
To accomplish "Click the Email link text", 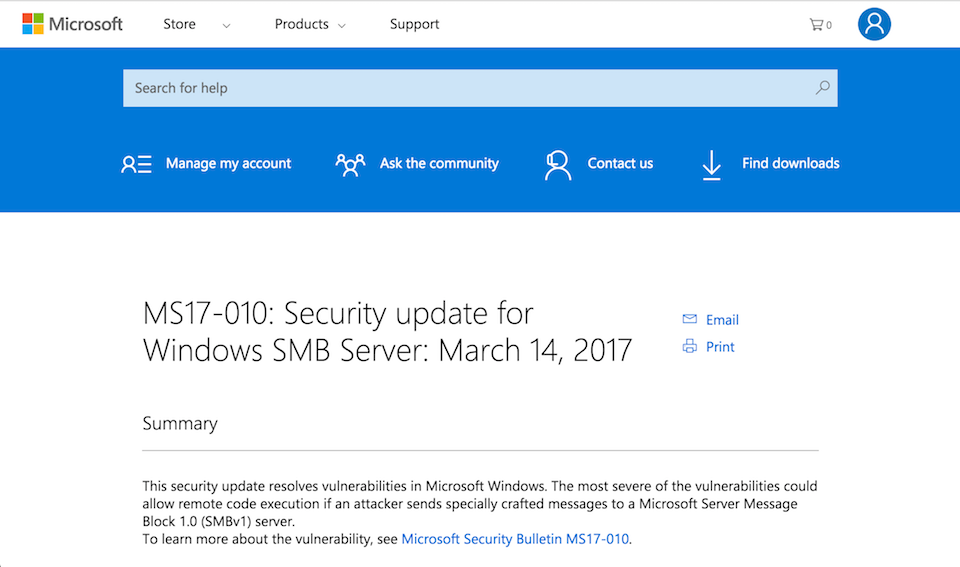I will tap(722, 320).
